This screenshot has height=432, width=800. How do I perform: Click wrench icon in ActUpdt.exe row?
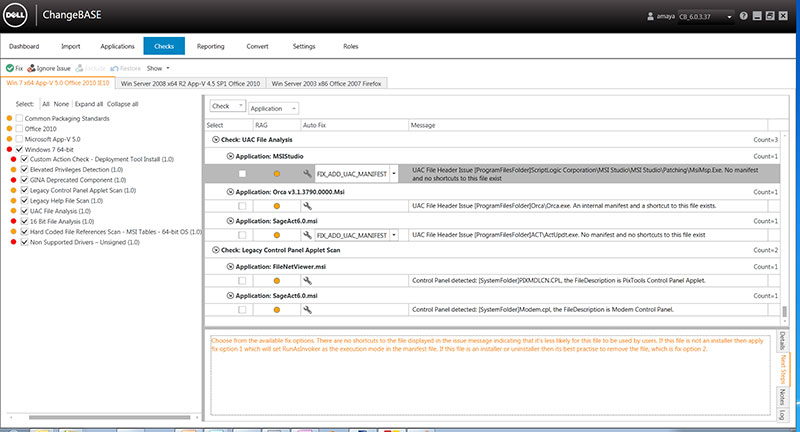point(307,235)
